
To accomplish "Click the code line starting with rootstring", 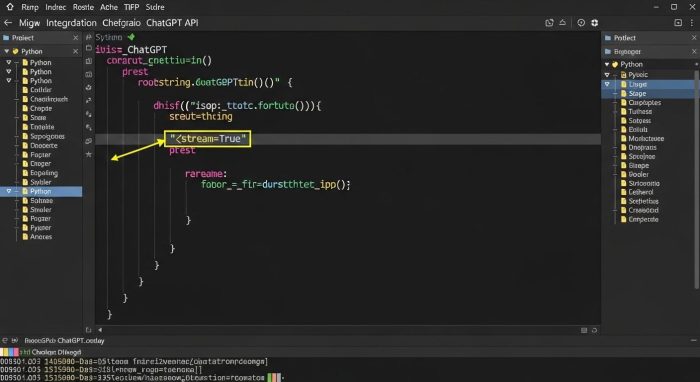I will click(215, 83).
